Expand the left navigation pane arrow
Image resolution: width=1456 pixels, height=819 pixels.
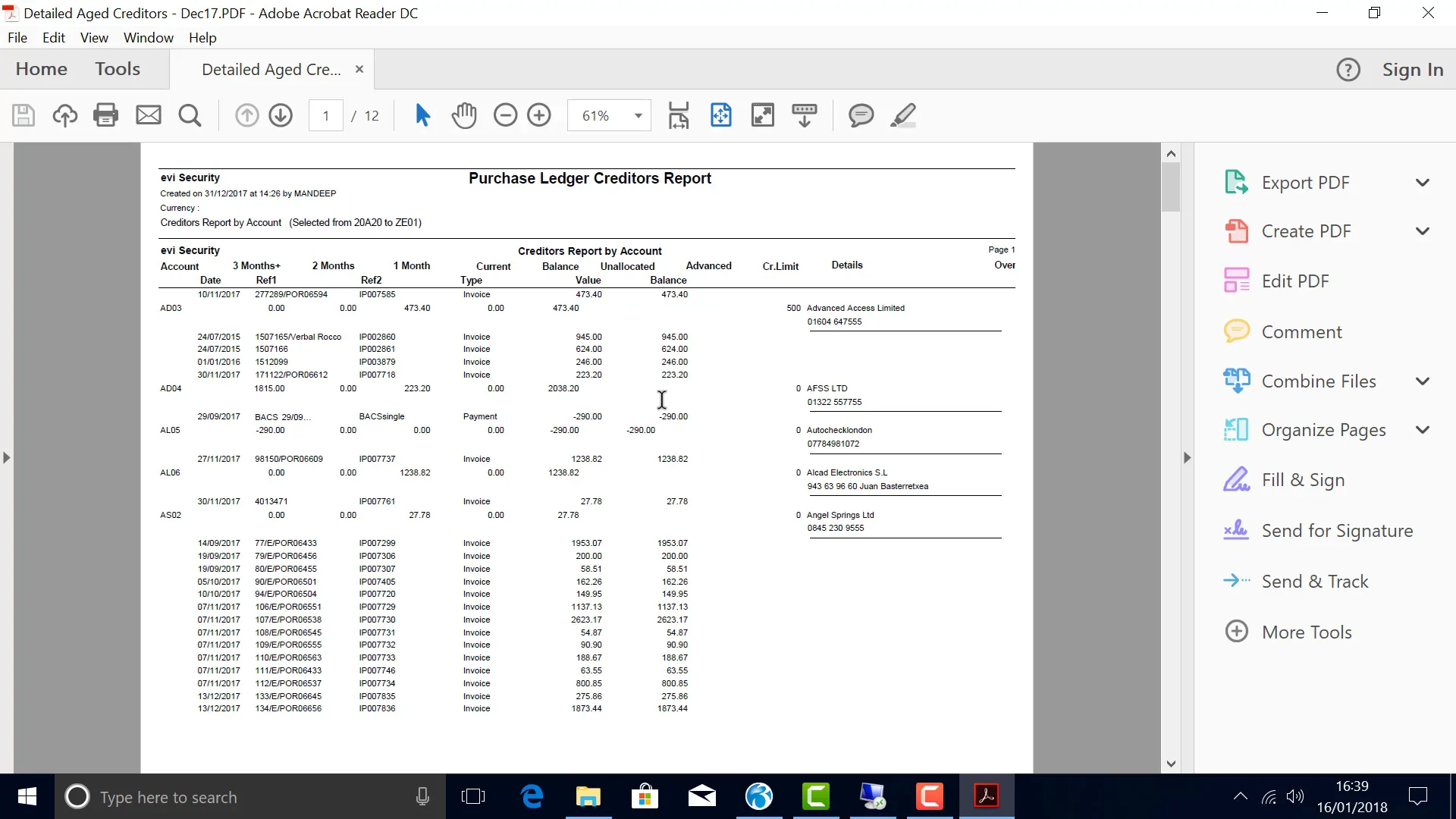point(6,458)
